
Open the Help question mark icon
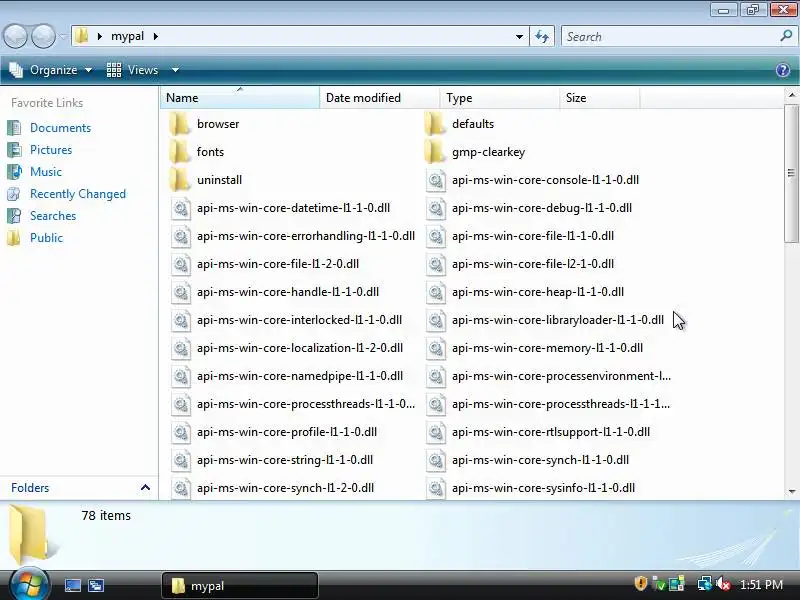click(783, 70)
